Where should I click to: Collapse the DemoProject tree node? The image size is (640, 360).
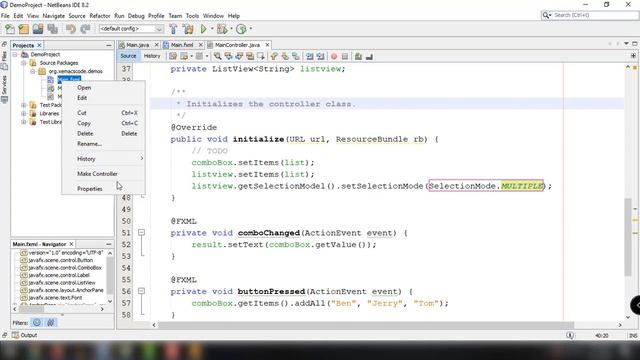pyautogui.click(x=15, y=54)
